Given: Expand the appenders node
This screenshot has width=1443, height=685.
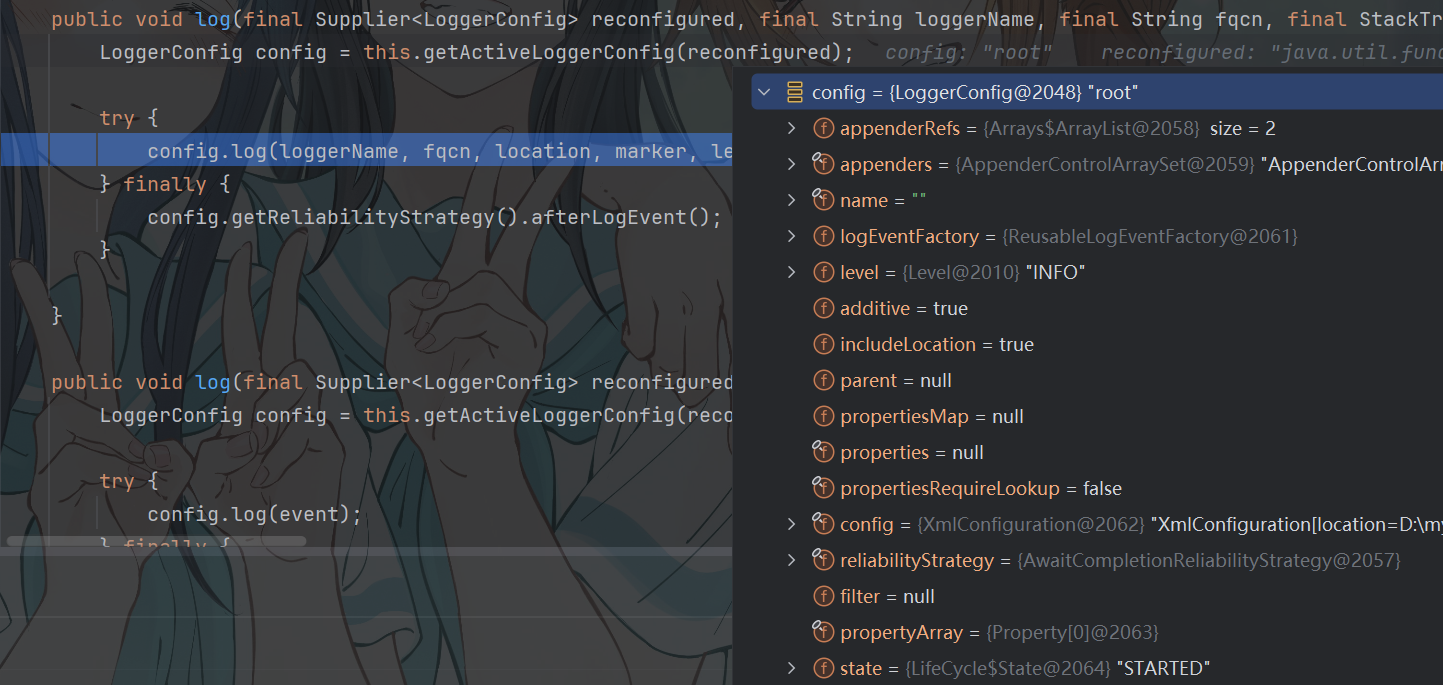Looking at the screenshot, I should click(x=792, y=165).
